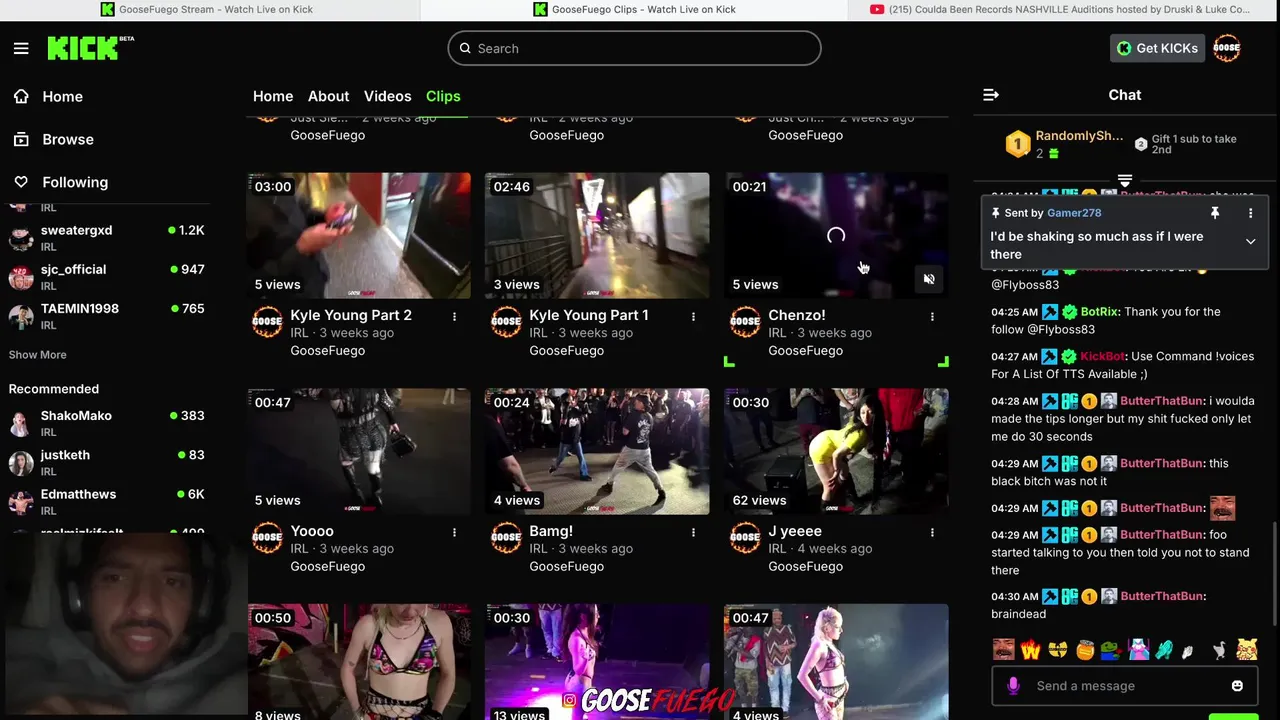Open options menu for the J yeeee clip
The height and width of the screenshot is (720, 1280).
click(932, 532)
